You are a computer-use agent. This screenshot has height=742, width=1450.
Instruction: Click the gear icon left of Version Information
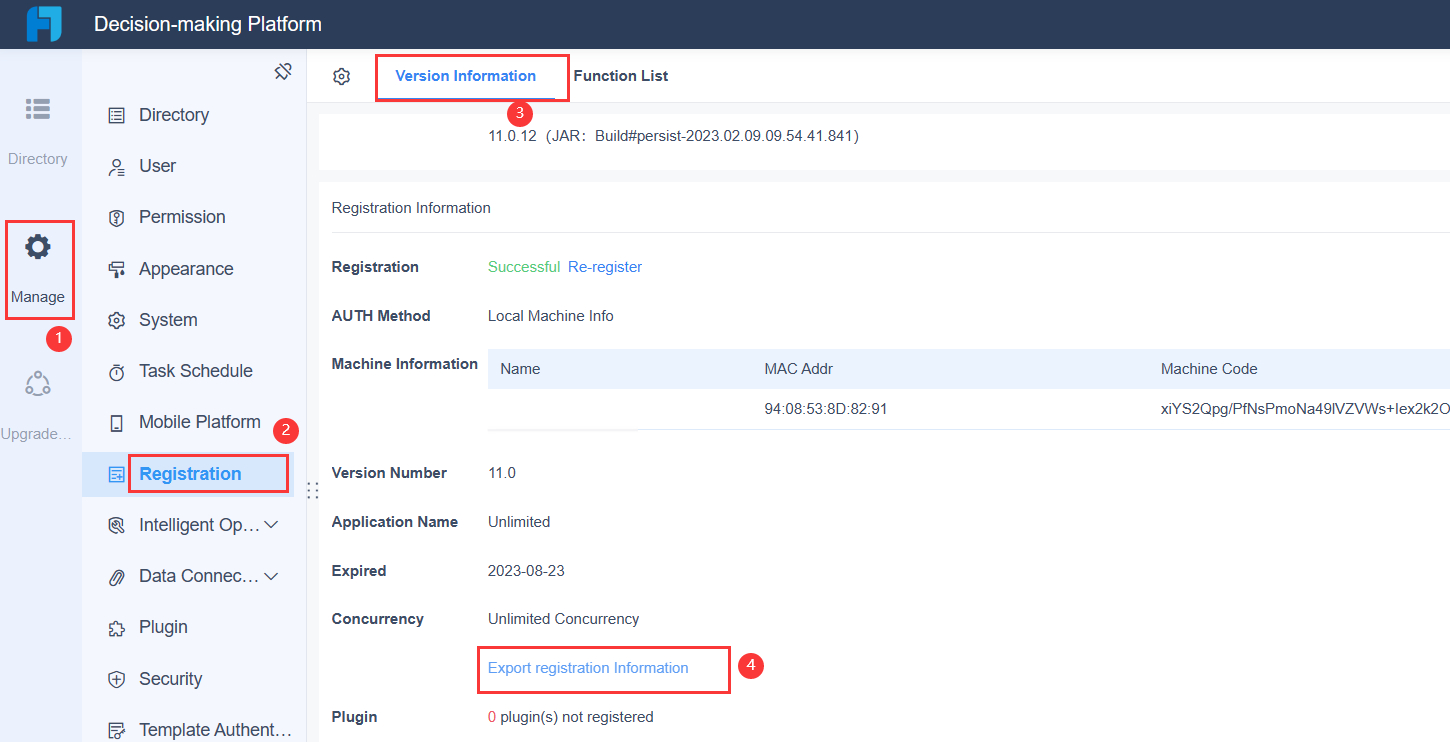tap(341, 76)
